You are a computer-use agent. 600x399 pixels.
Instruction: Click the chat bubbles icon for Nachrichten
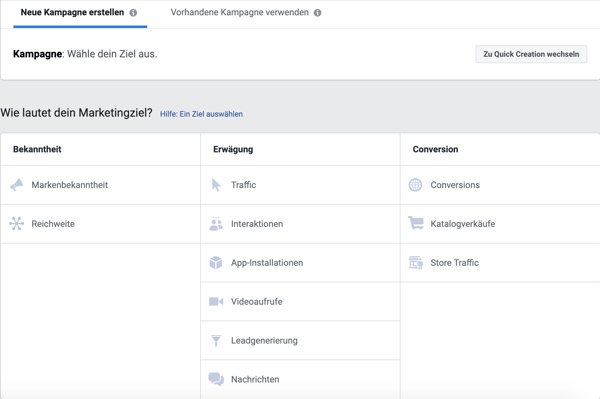pos(216,379)
